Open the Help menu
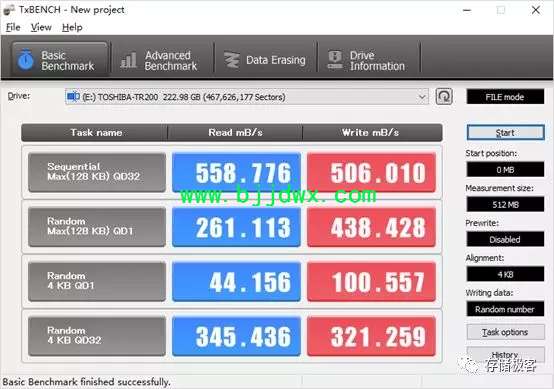The height and width of the screenshot is (389, 554). [72, 27]
